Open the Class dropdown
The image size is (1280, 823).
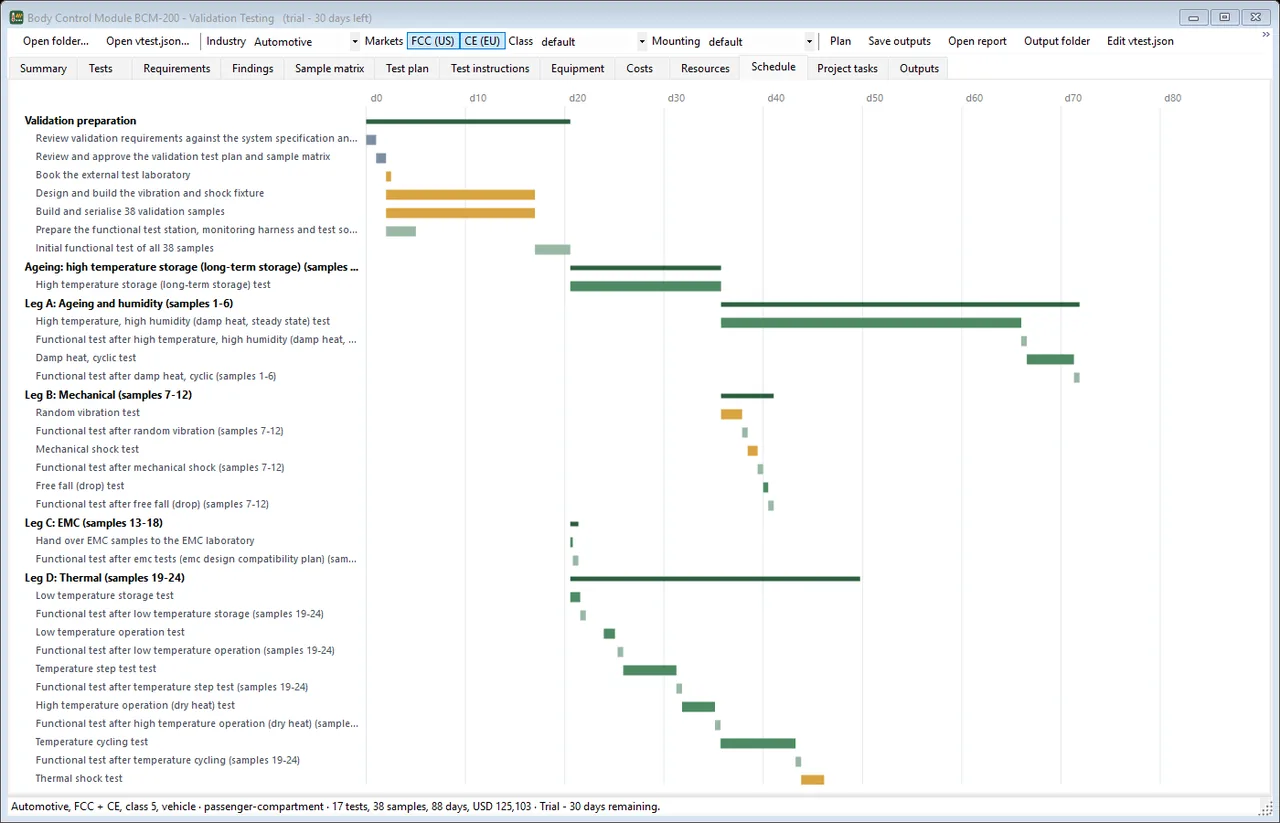pyautogui.click(x=593, y=42)
